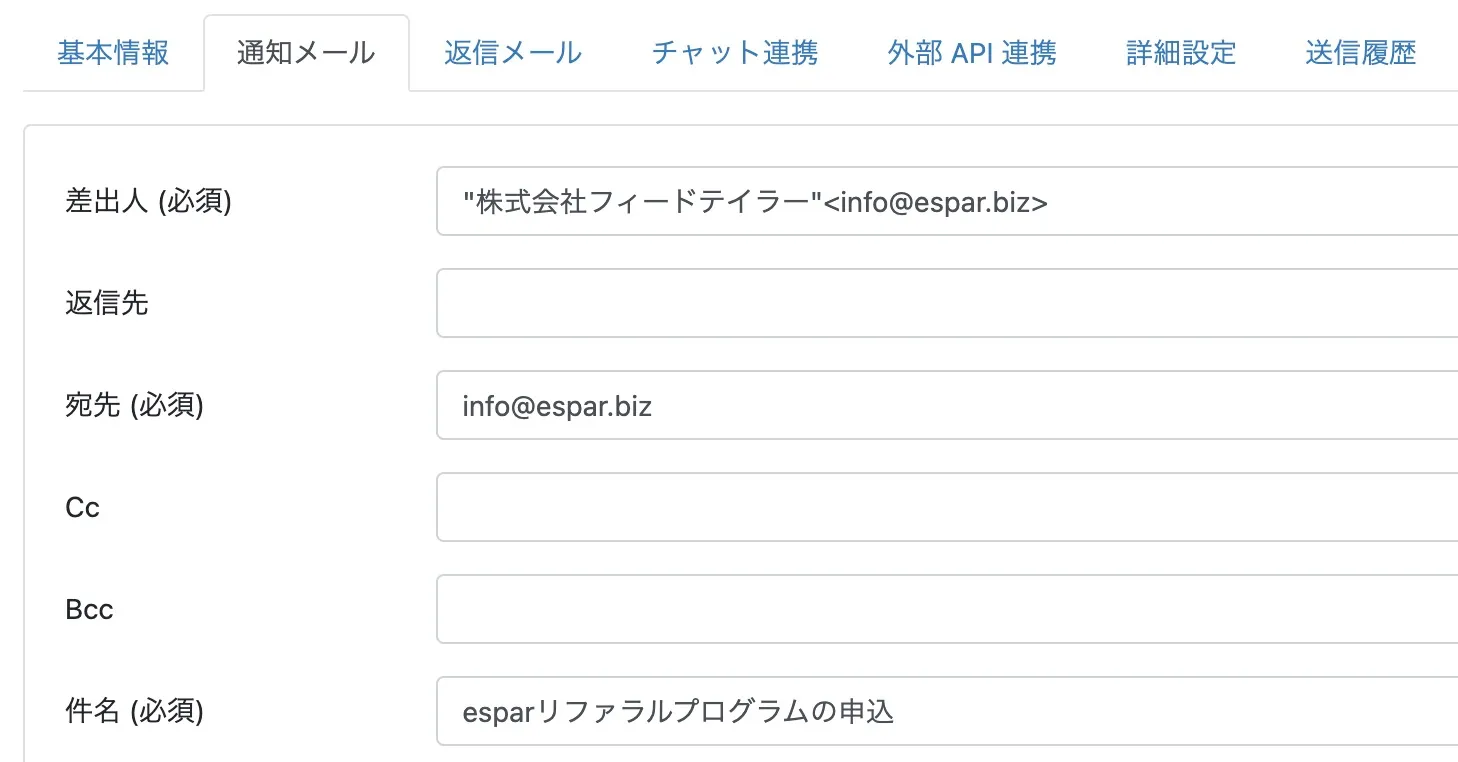The width and height of the screenshot is (1458, 762).
Task: Go to the チャット連携 tab
Action: 735,52
